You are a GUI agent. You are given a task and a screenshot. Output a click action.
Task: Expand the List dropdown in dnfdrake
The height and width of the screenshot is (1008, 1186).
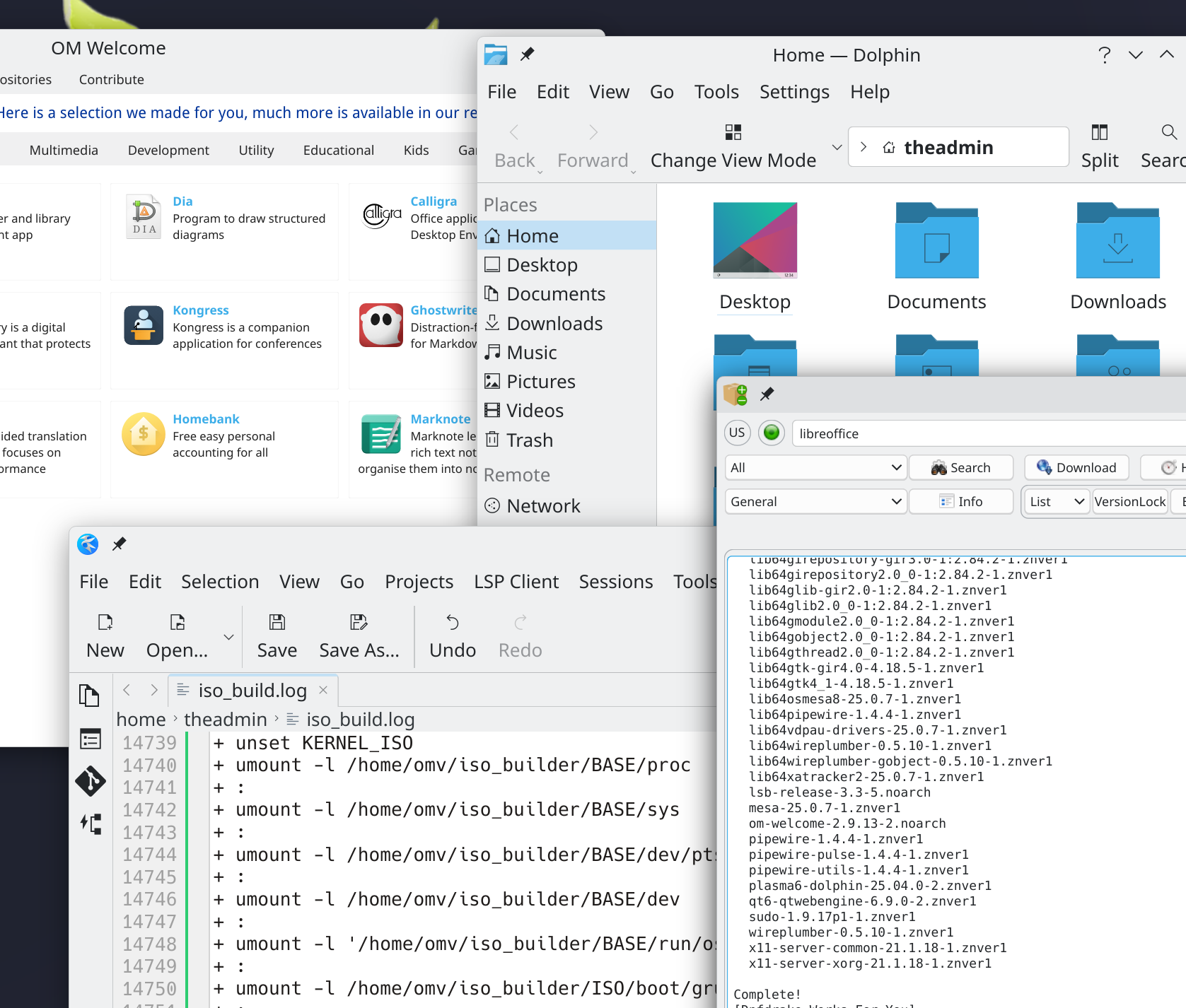coord(1057,501)
